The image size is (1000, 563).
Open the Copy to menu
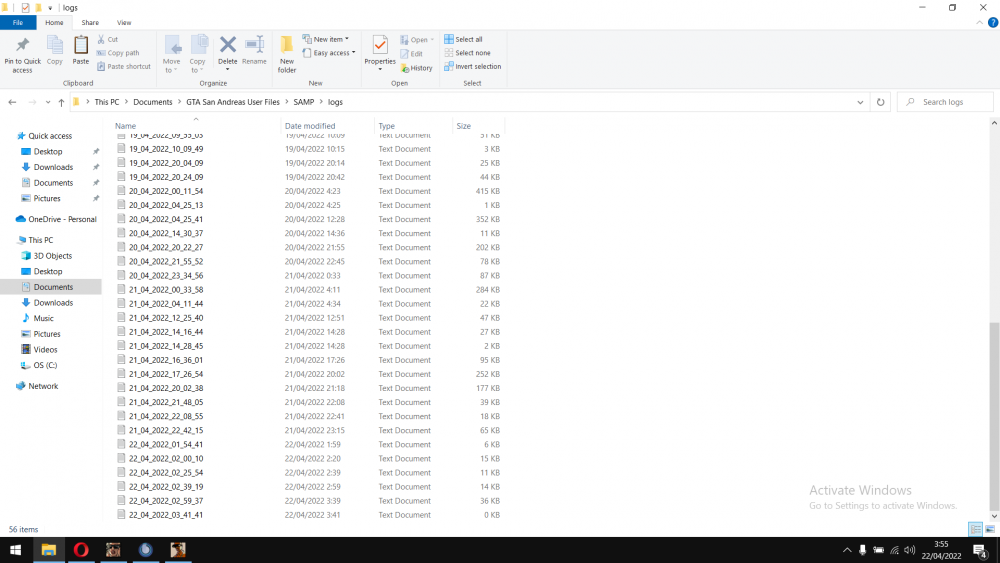(198, 55)
